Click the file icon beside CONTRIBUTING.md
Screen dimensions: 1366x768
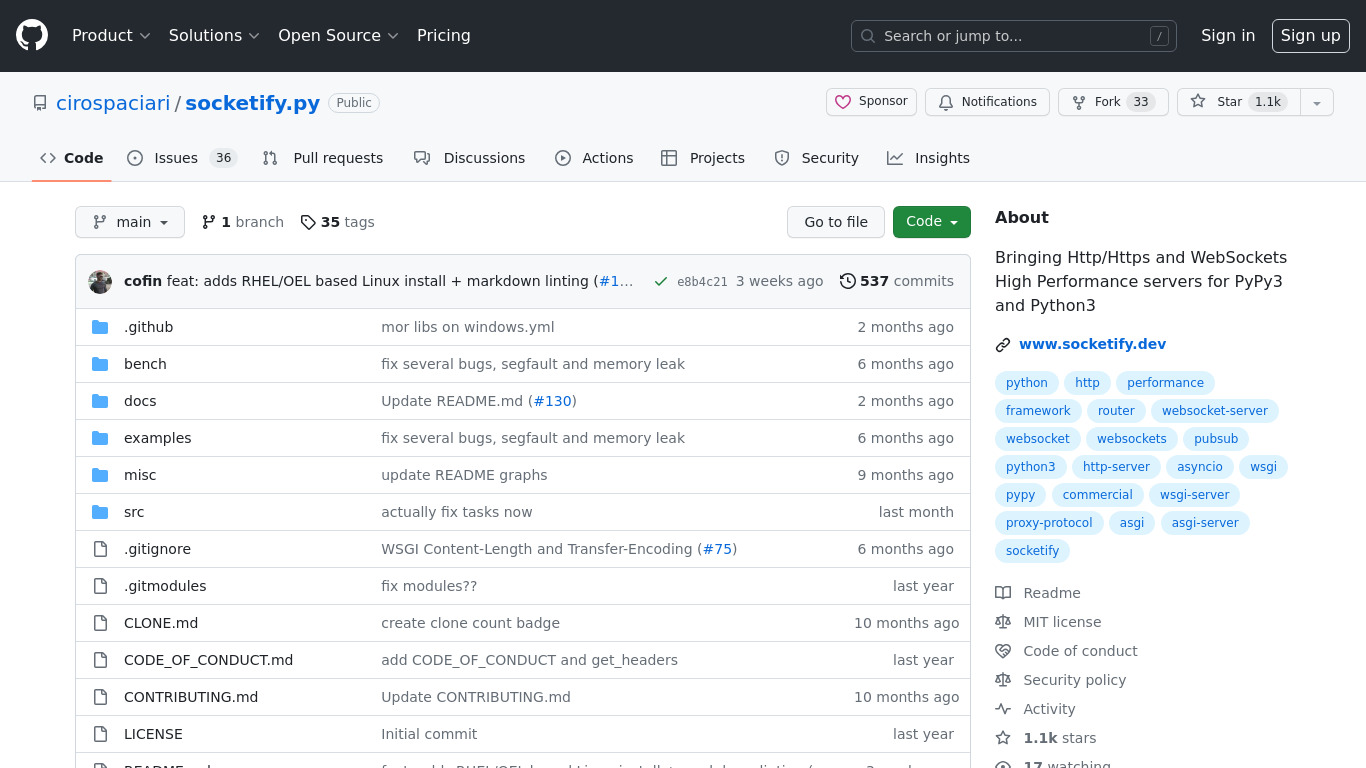100,697
